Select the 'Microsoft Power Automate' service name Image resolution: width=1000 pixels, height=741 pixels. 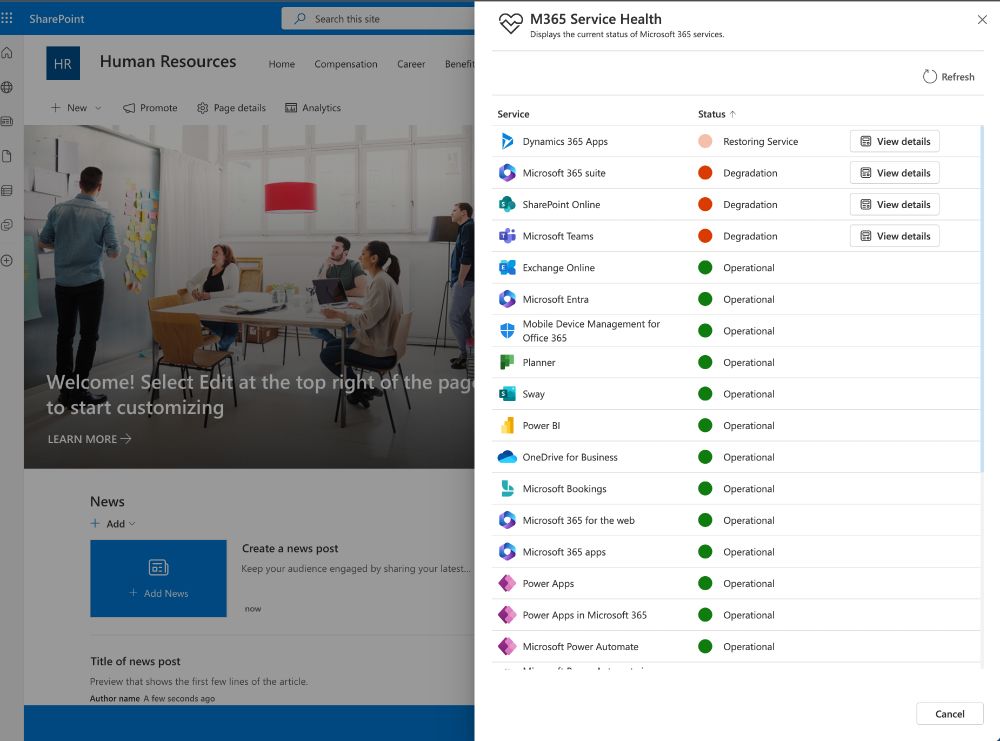(x=580, y=647)
